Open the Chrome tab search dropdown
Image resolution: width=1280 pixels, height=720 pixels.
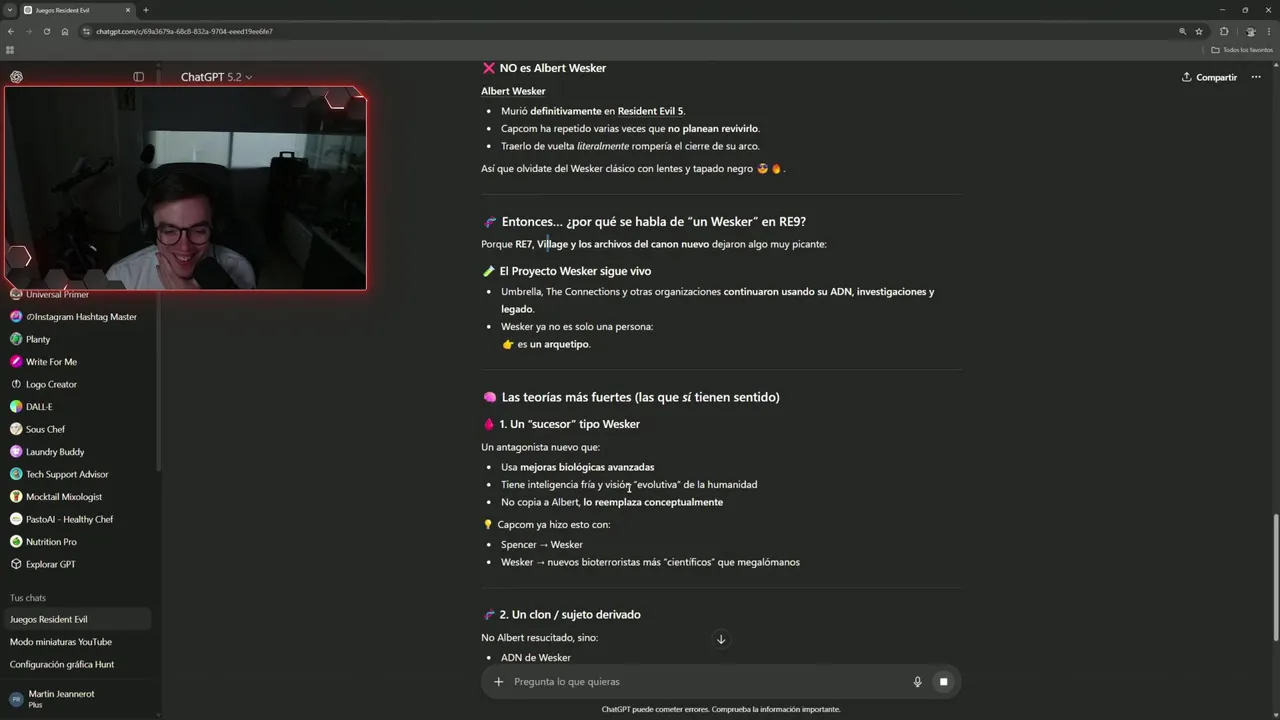(9, 10)
